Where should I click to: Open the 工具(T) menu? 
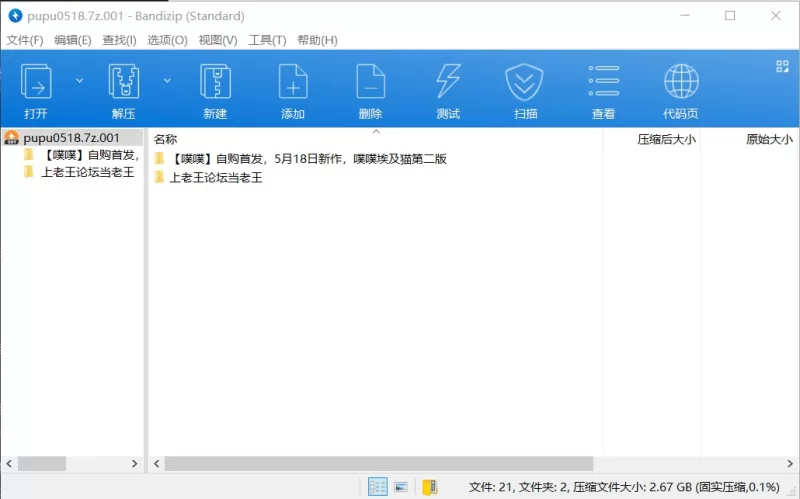pyautogui.click(x=267, y=40)
